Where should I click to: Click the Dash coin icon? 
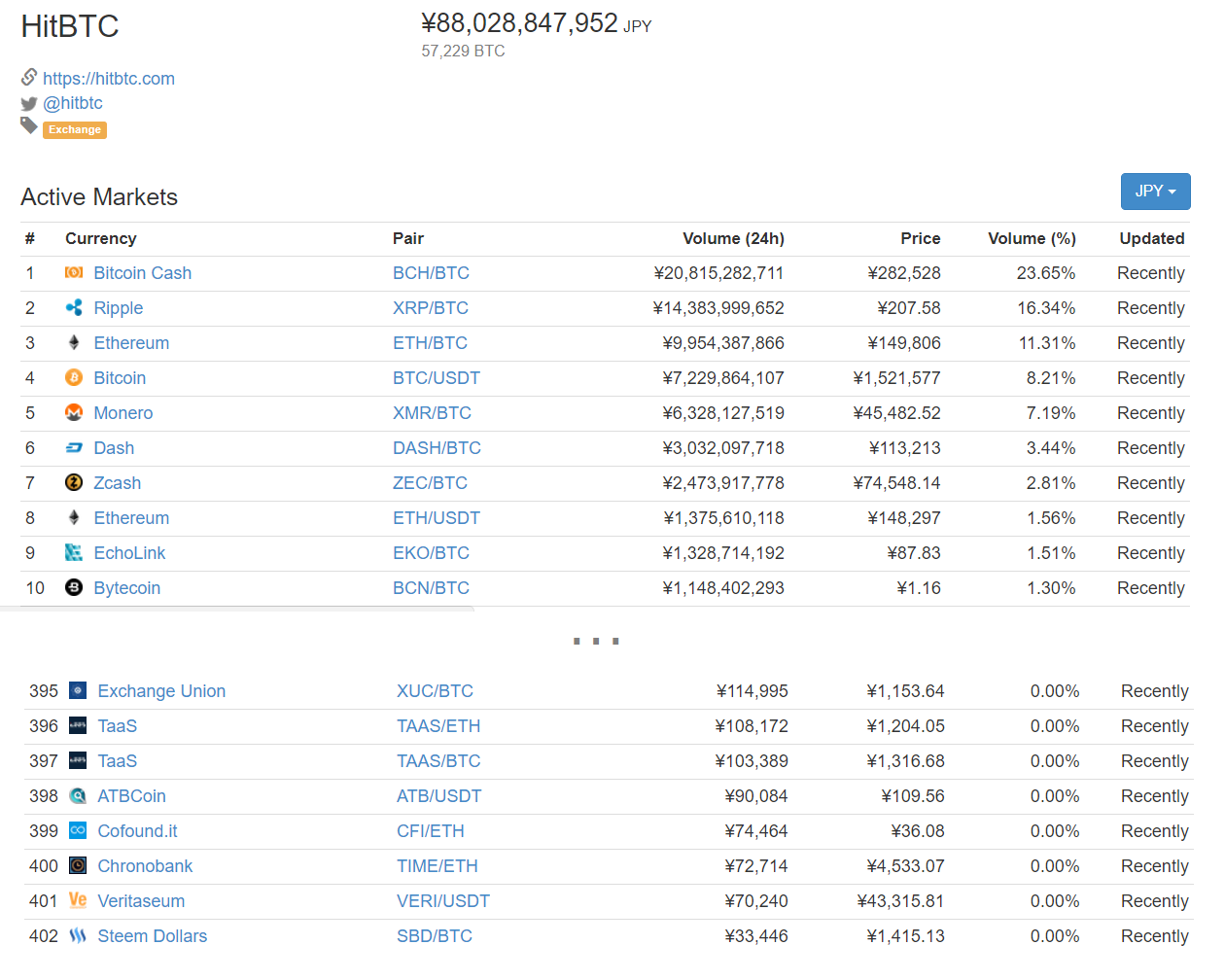click(74, 448)
